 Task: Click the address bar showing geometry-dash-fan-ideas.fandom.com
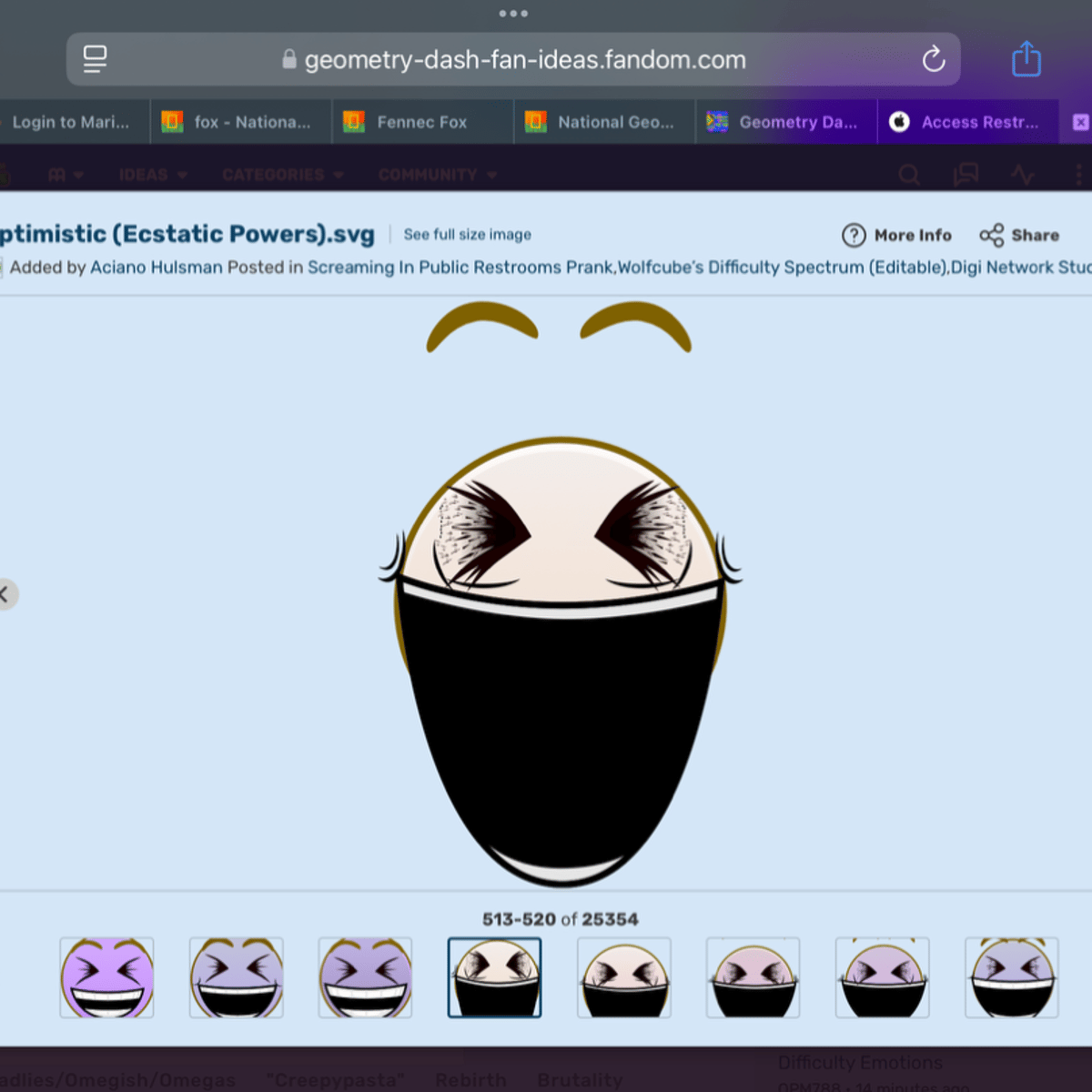click(x=513, y=59)
